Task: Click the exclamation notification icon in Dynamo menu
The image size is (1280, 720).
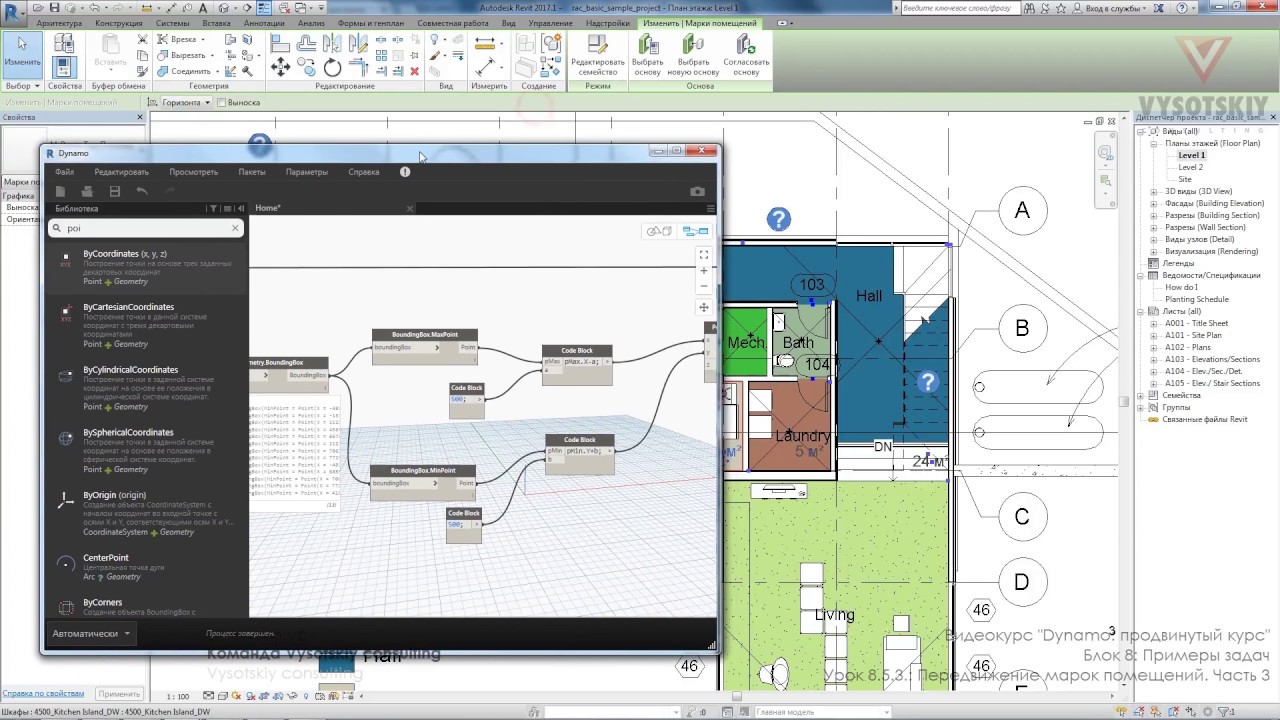Action: pos(405,172)
